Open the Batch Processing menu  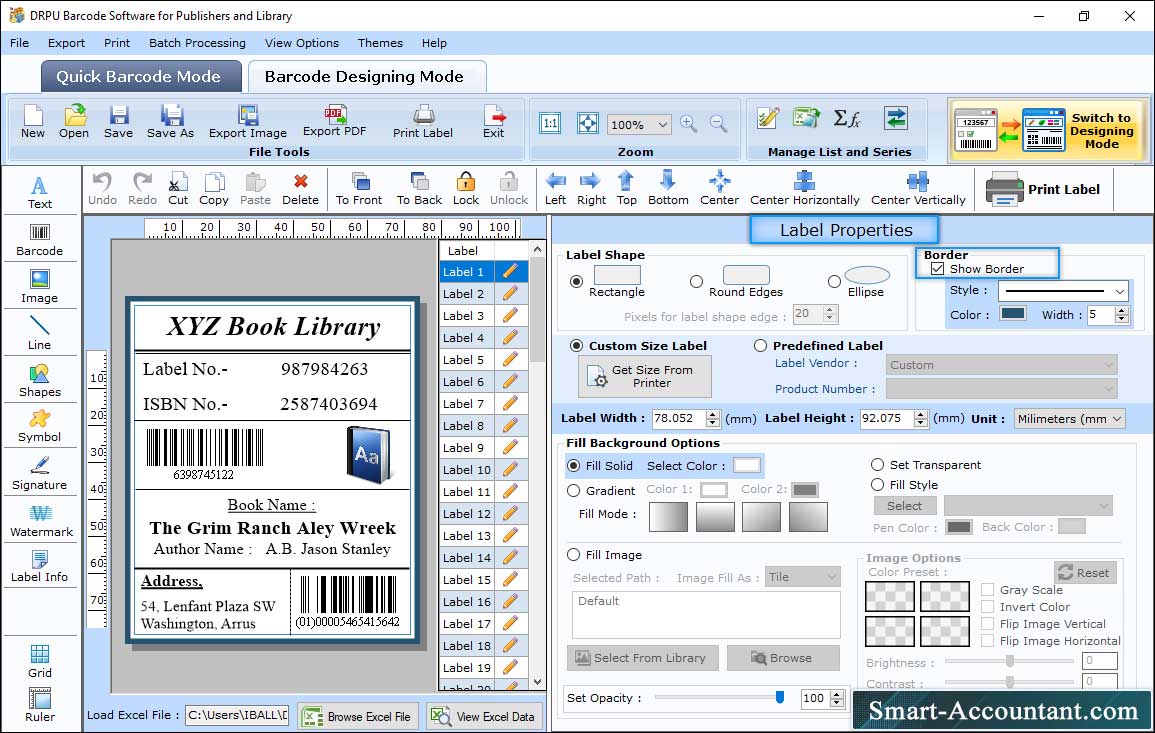click(x=197, y=43)
